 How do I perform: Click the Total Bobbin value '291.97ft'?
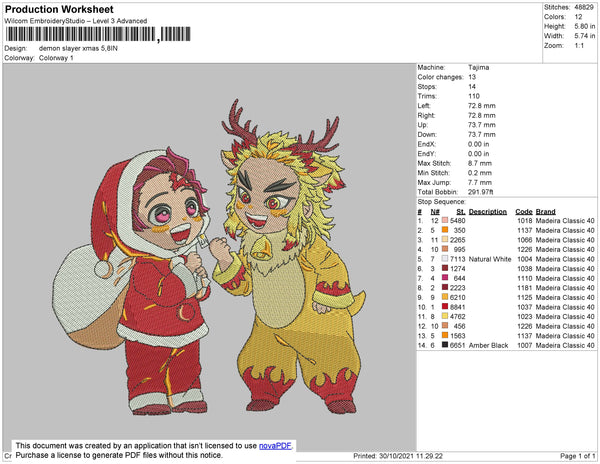point(480,192)
